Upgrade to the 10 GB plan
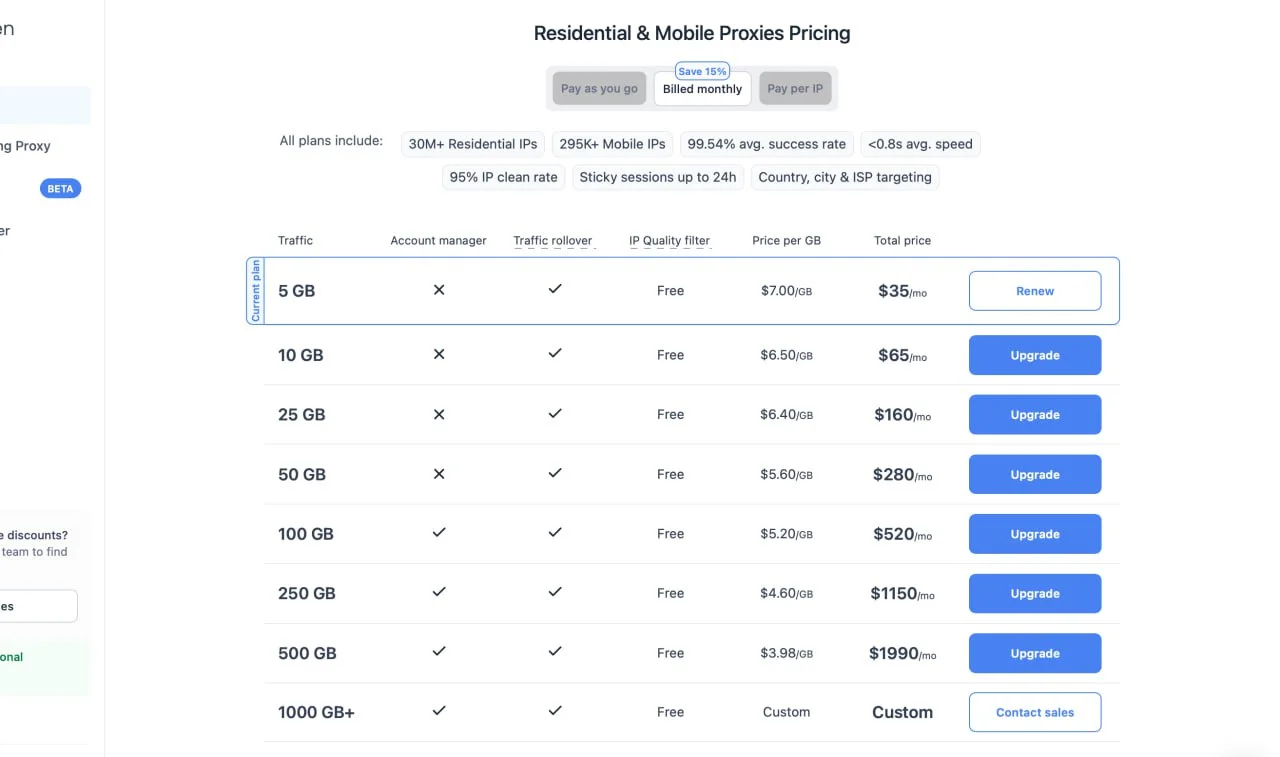The height and width of the screenshot is (757, 1280). pos(1034,355)
